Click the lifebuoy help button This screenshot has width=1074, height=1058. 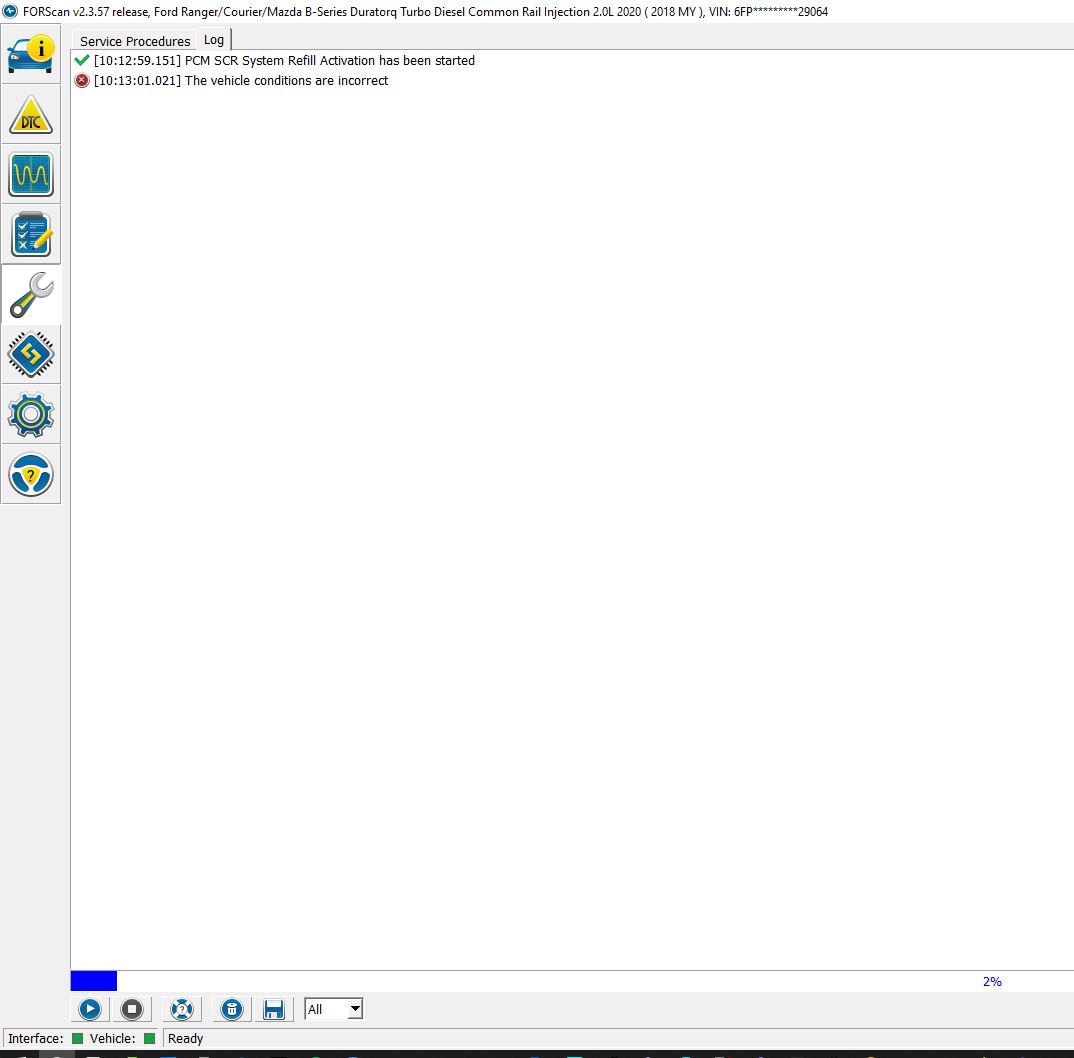click(x=181, y=1009)
